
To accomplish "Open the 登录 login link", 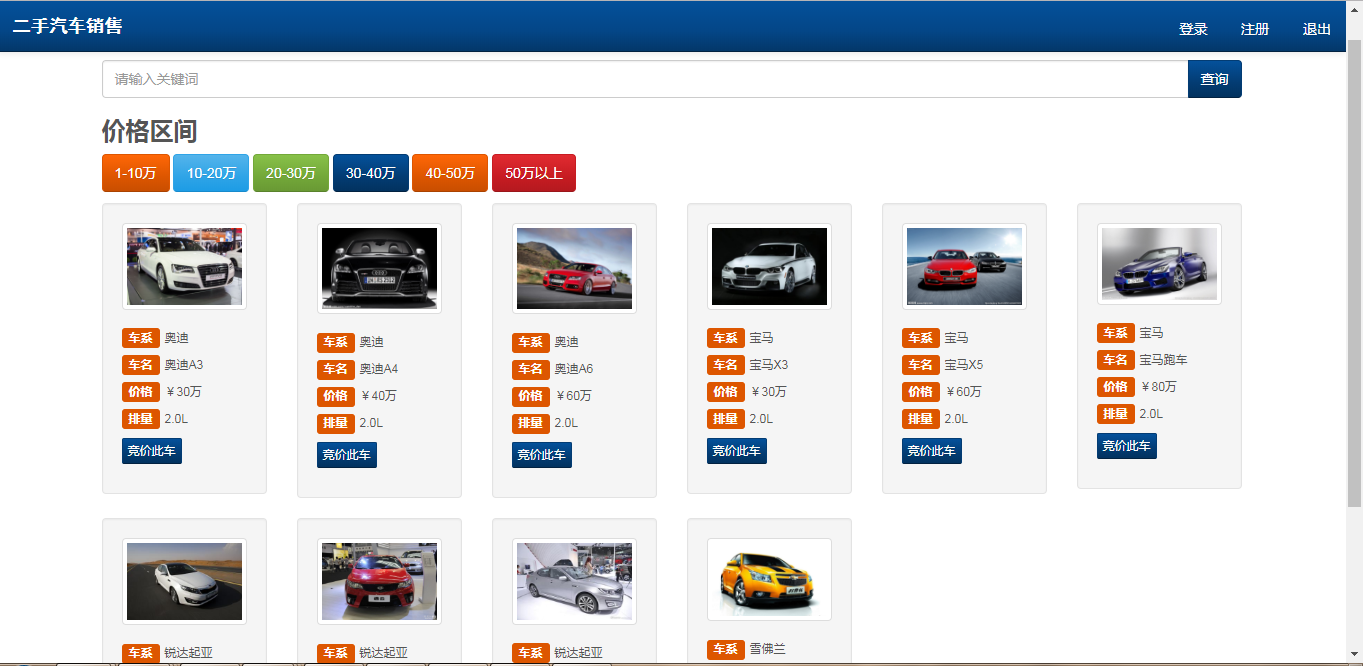I will click(x=1193, y=29).
